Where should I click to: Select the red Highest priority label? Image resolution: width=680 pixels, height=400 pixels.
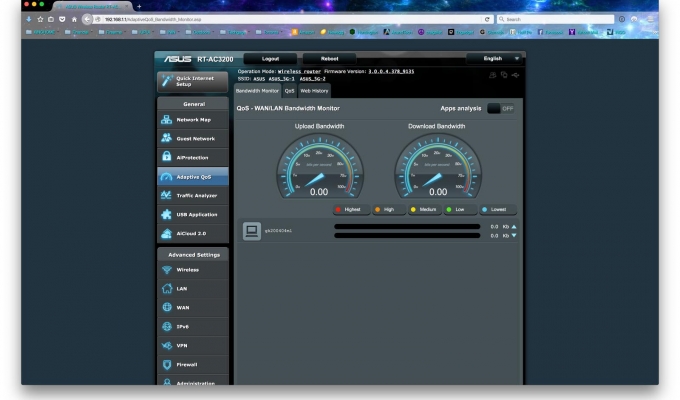(x=351, y=210)
